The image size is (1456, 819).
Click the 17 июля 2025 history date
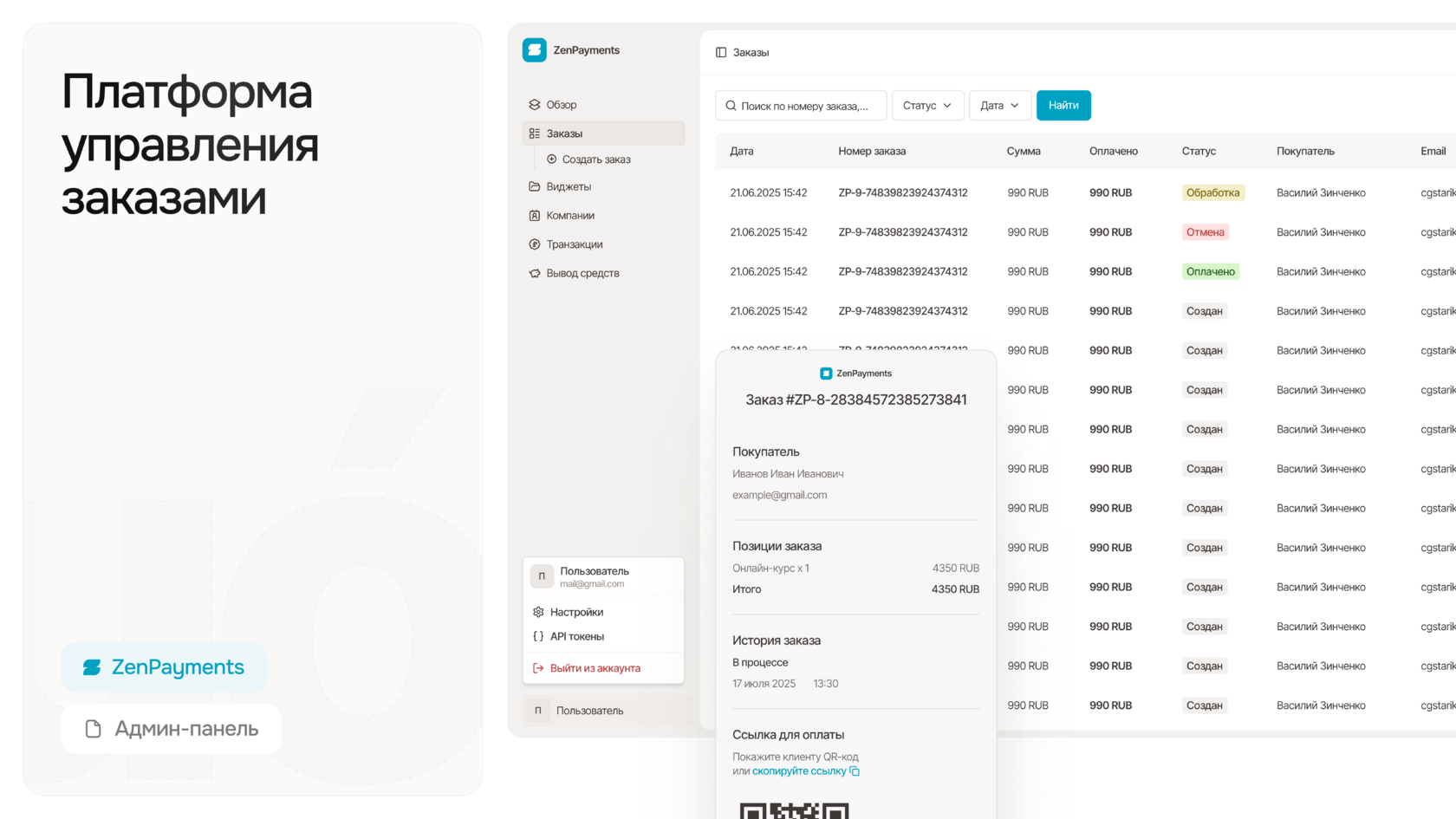point(764,684)
